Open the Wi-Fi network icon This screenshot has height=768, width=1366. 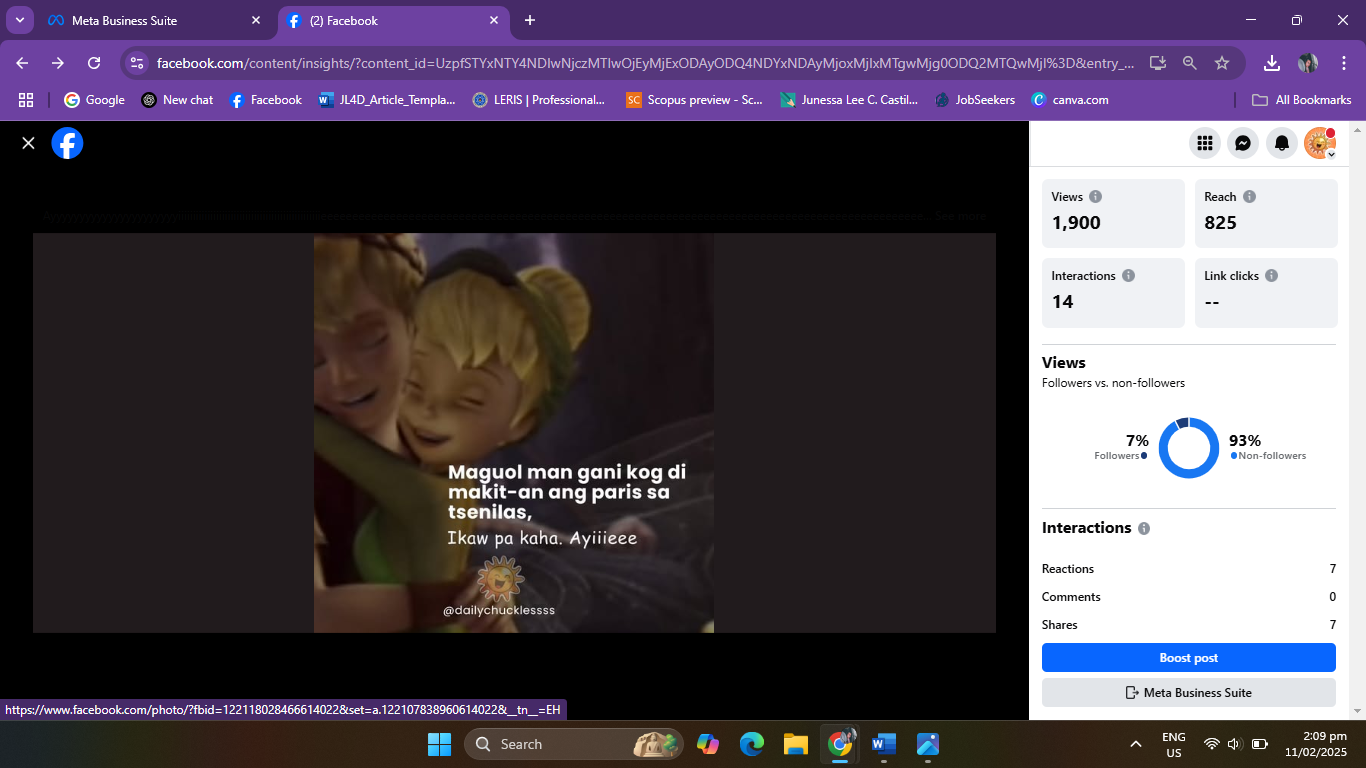coord(1212,744)
